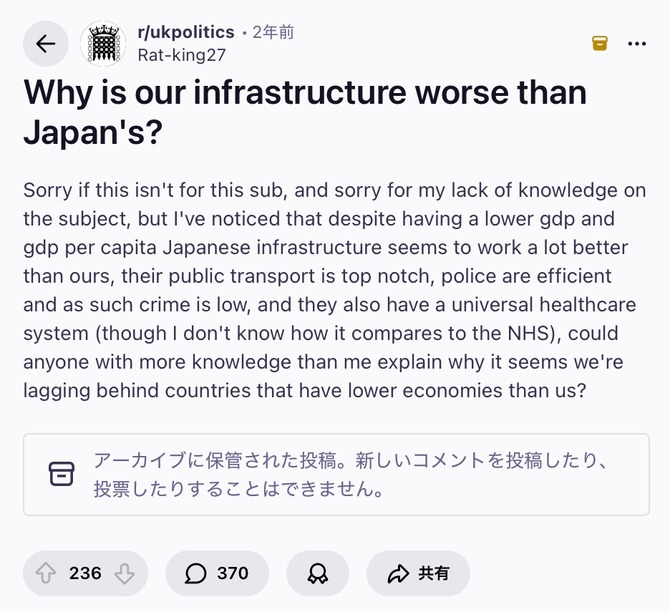Click the post title about Japan's infrastructure

[304, 112]
